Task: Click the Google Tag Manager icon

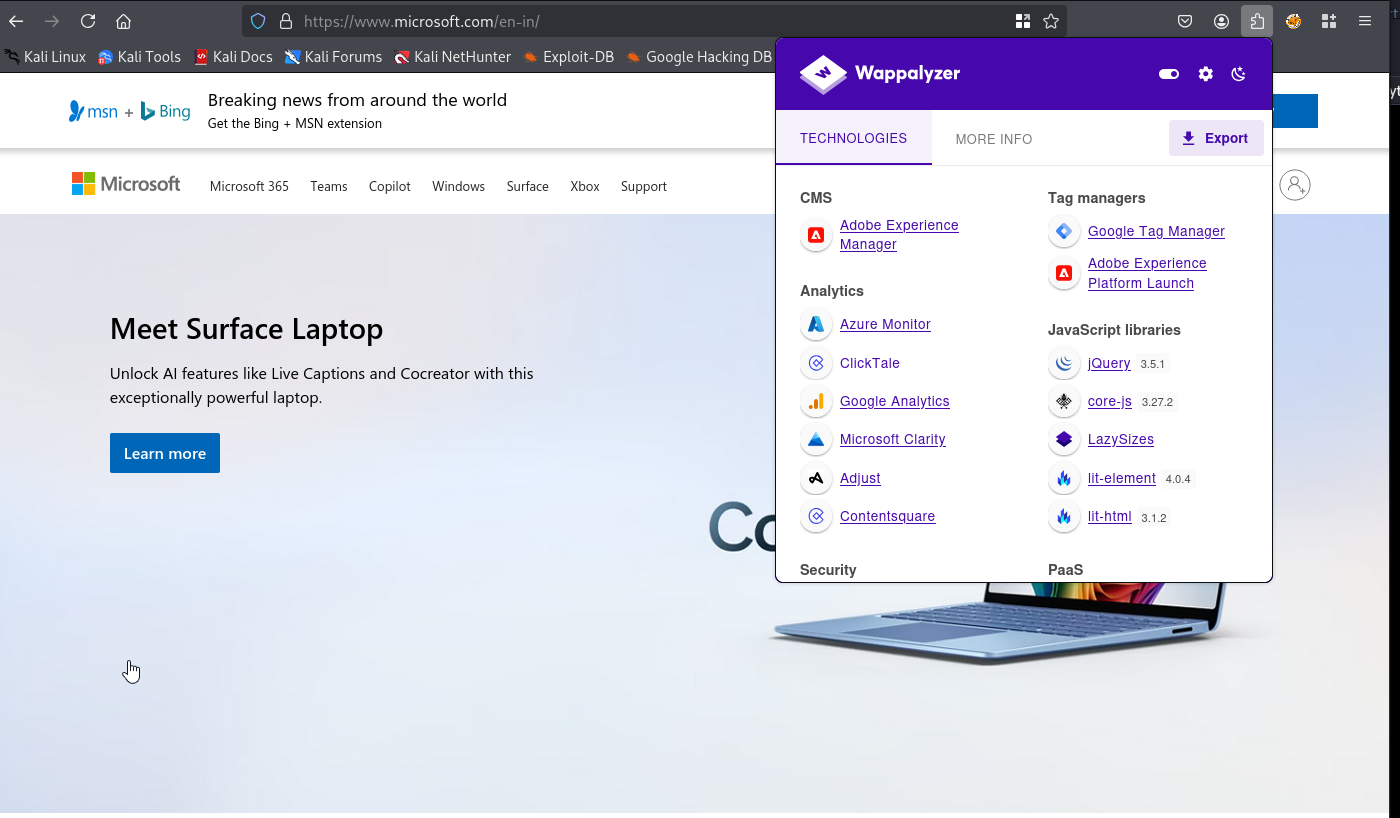Action: click(x=1064, y=231)
